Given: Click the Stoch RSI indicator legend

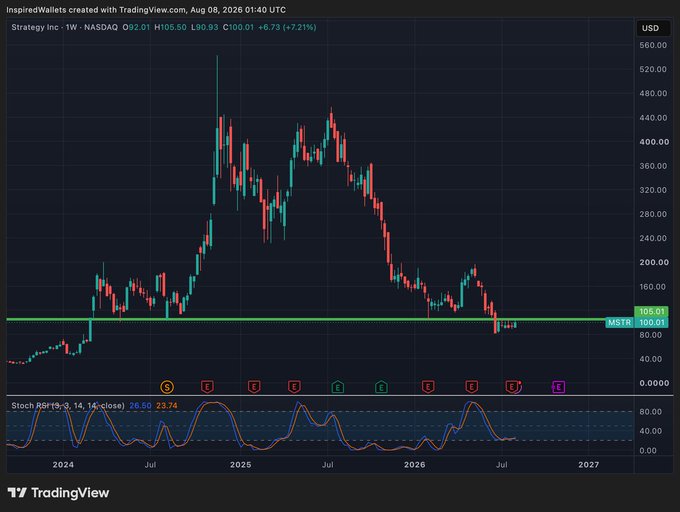Looking at the screenshot, I should 68,406.
